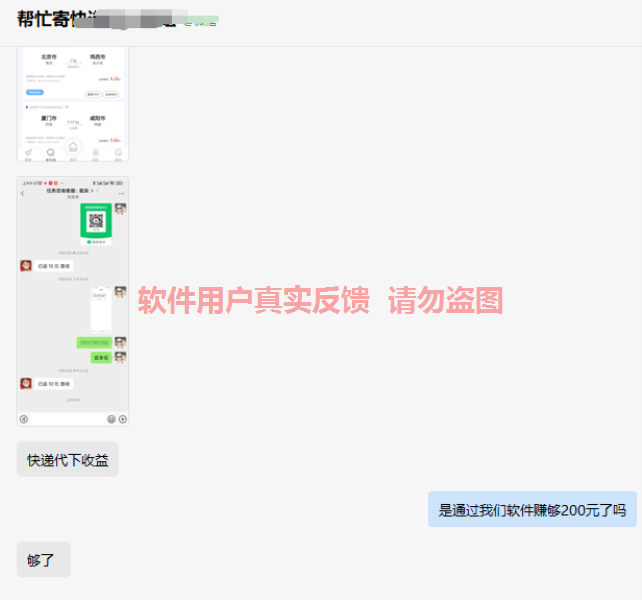This screenshot has width=642, height=600.
Task: Click the paper plane icon in the top thumbnail
Action: pyautogui.click(x=28, y=153)
